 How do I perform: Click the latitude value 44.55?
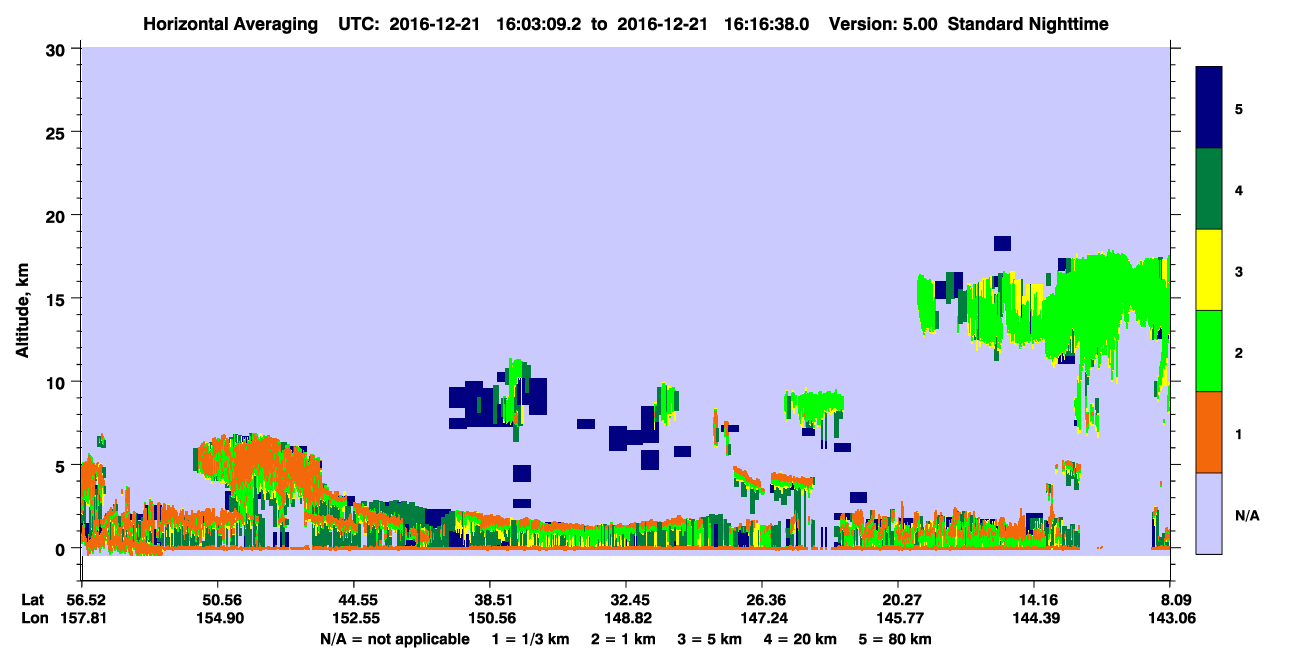click(354, 600)
